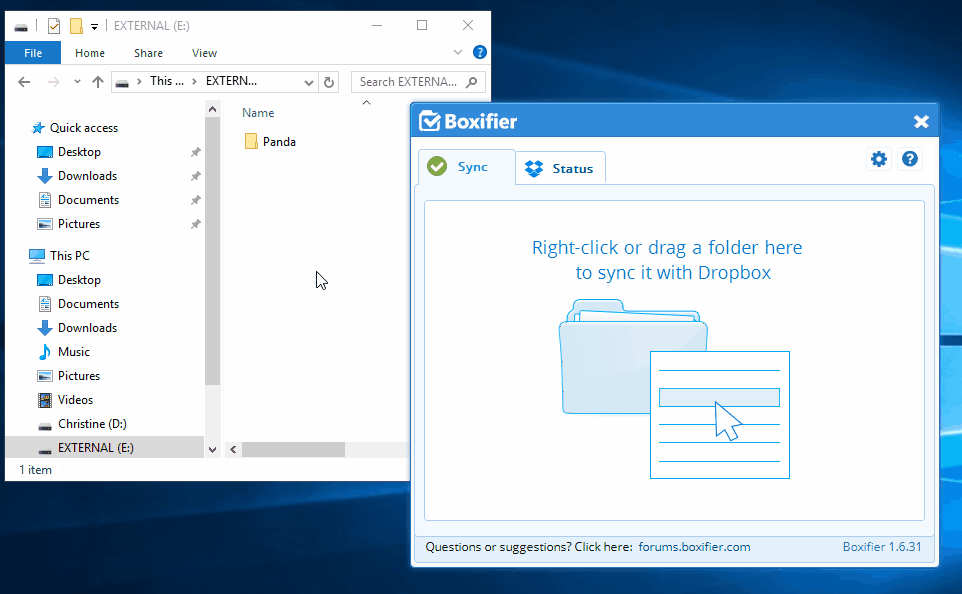Click the Boxifier logo in title bar
This screenshot has width=962, height=594.
coord(468,122)
